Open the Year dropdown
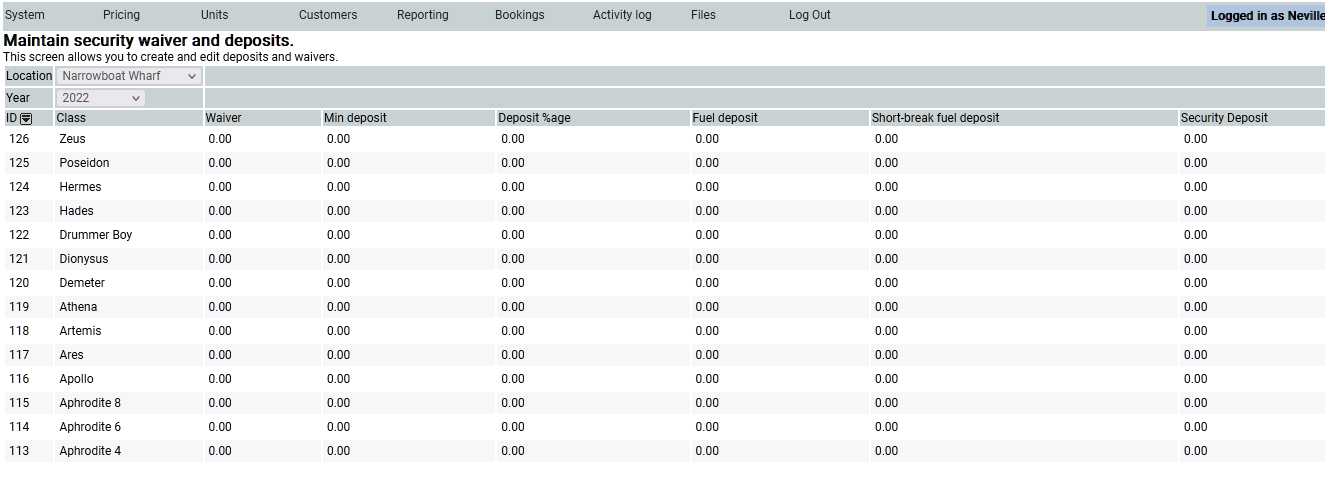Viewport: 1325px width, 490px height. point(101,98)
